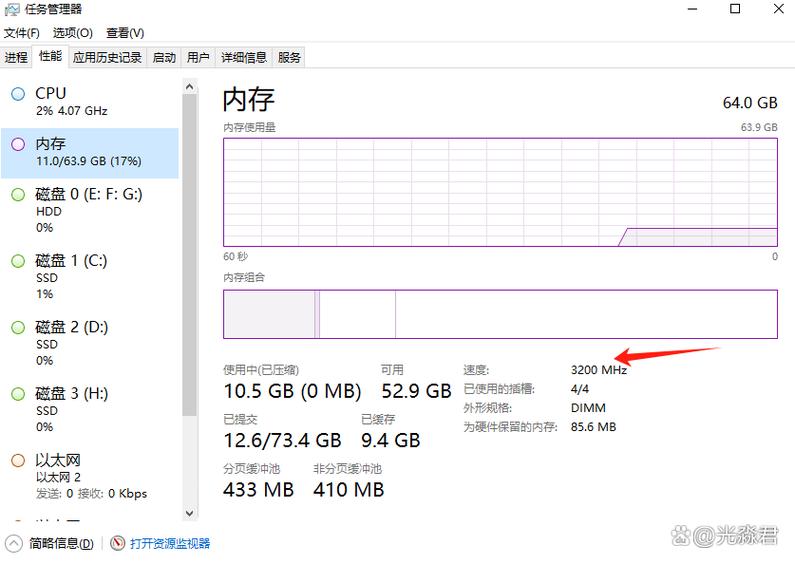
Task: Click the 磁盘 0 green circle icon
Action: click(18, 194)
